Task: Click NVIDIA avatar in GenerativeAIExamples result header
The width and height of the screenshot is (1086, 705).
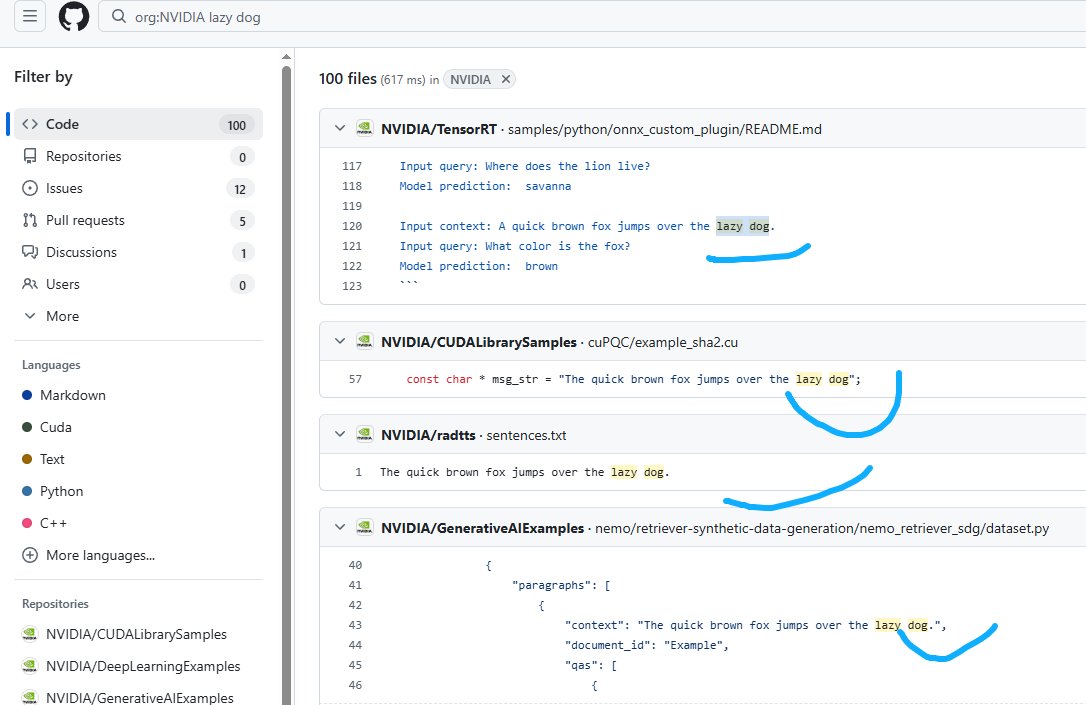Action: point(364,527)
